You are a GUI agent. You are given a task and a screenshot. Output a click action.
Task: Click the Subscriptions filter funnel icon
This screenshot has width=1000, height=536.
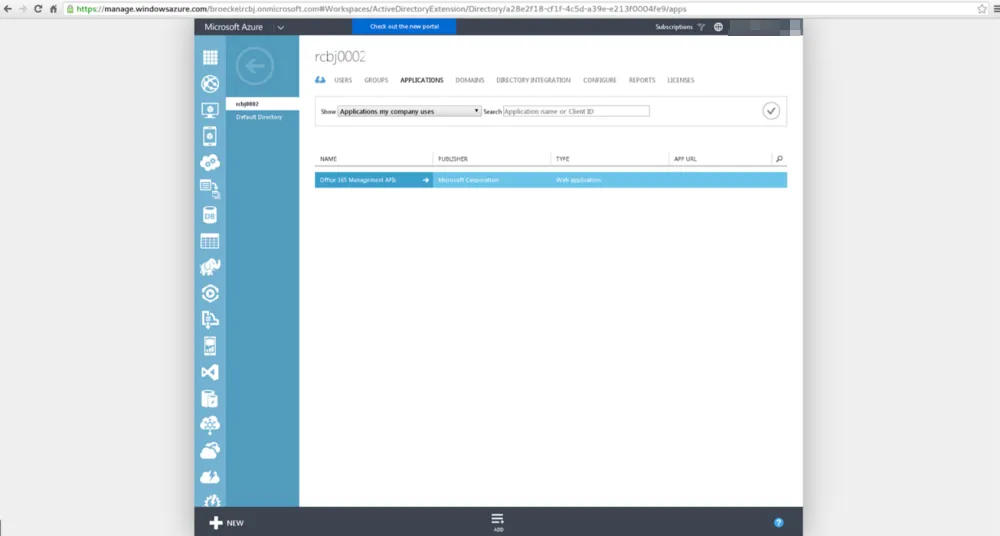pyautogui.click(x=701, y=27)
